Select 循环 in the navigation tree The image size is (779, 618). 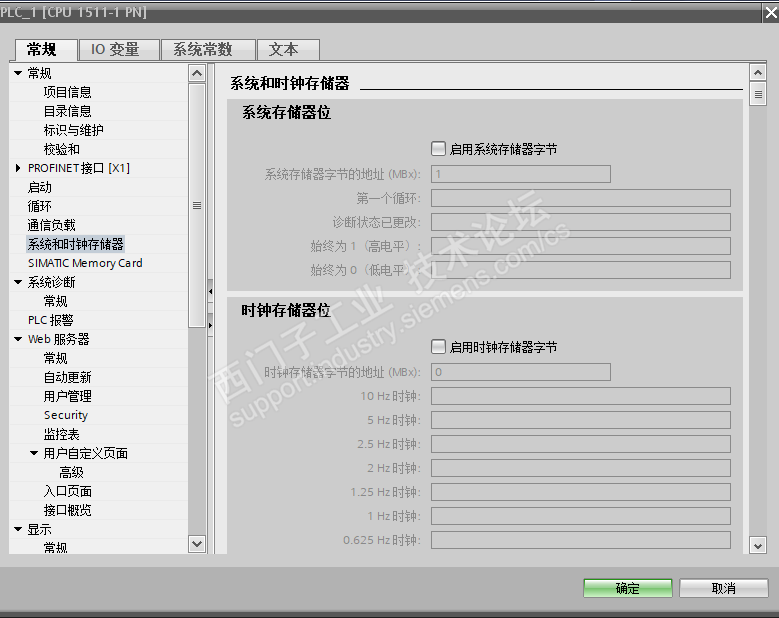40,206
